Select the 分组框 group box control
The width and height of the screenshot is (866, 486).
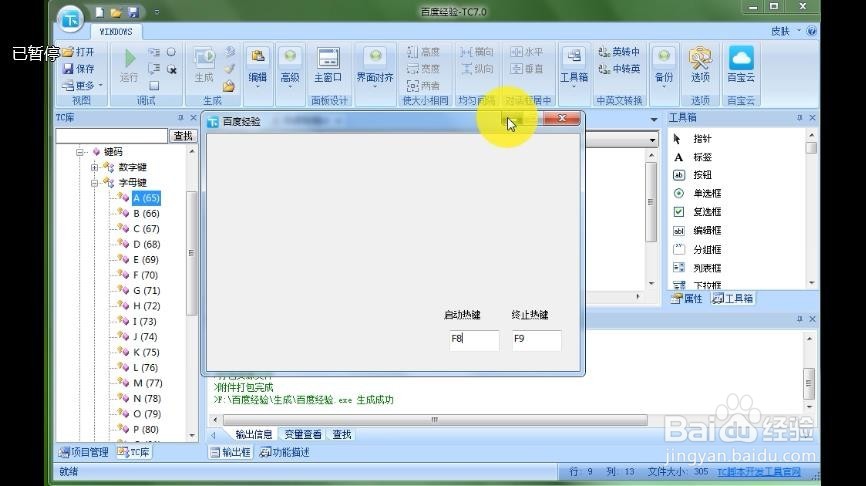697,250
